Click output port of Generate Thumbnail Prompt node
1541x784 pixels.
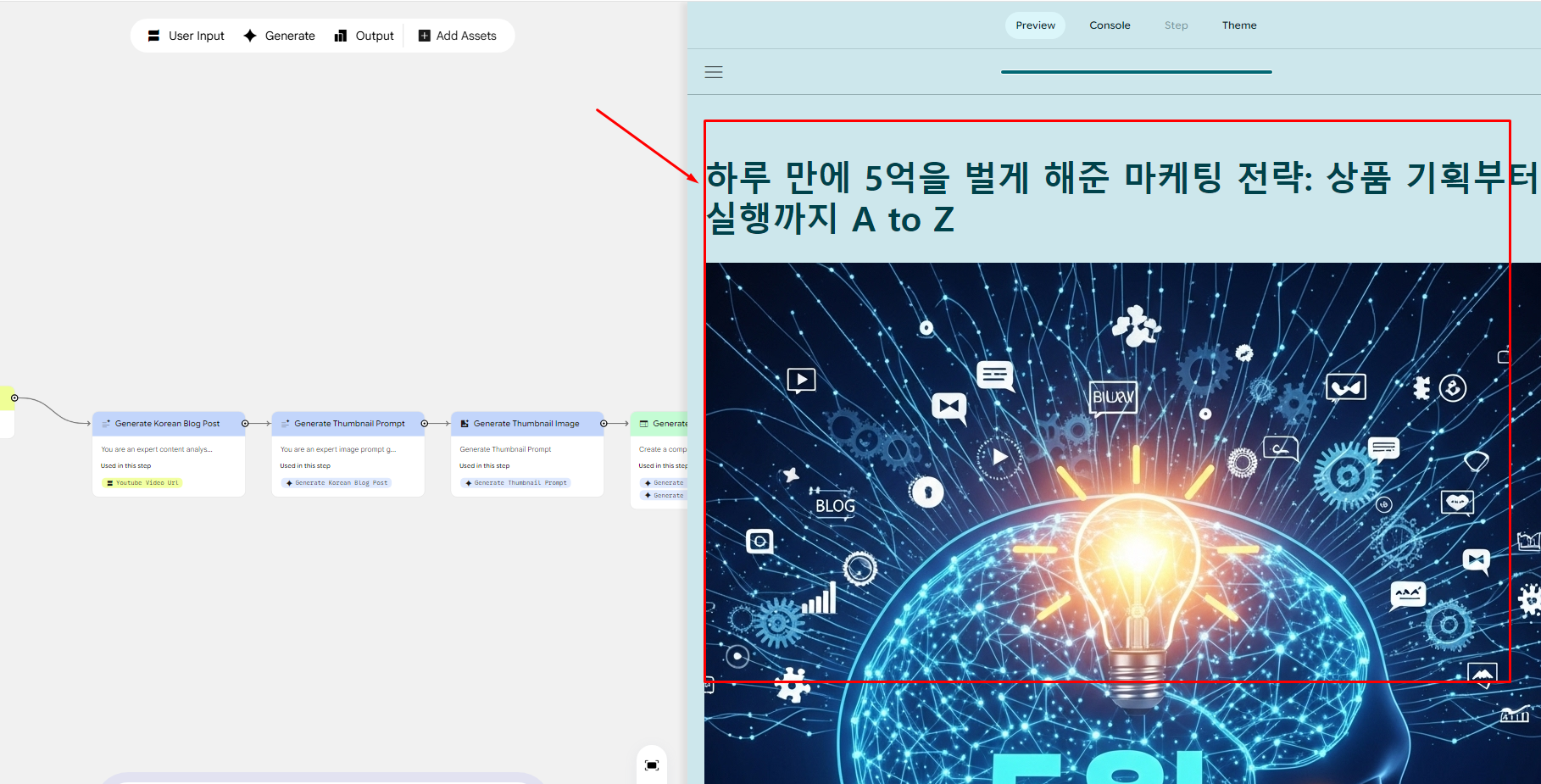424,424
